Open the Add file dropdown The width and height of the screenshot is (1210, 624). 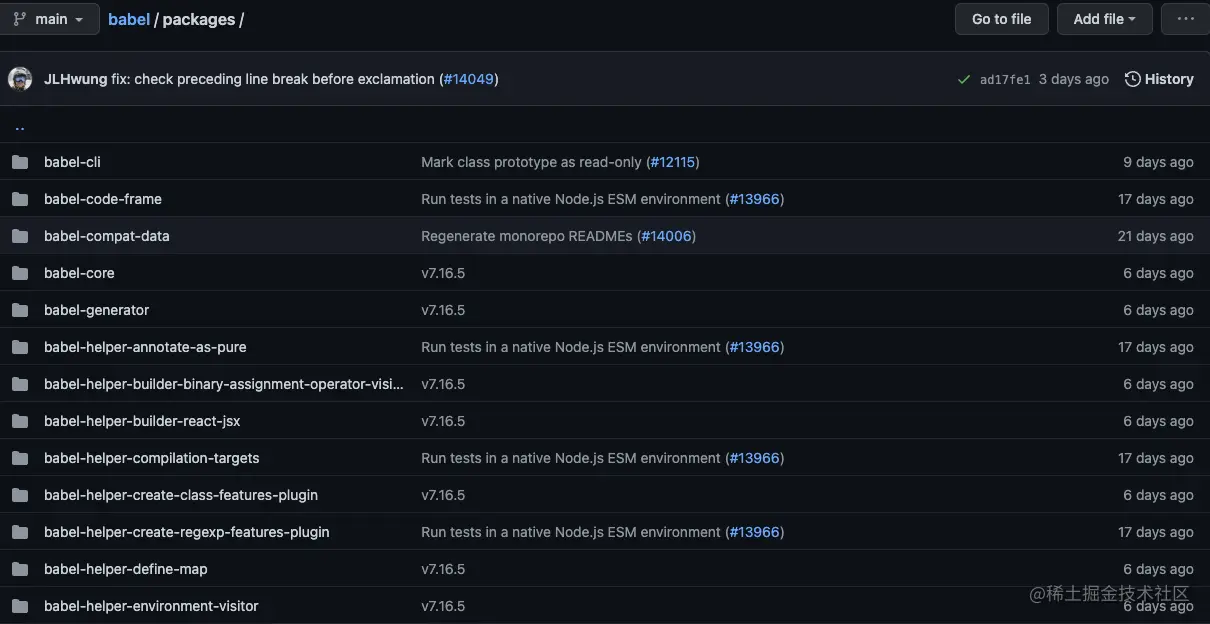pyautogui.click(x=1104, y=19)
